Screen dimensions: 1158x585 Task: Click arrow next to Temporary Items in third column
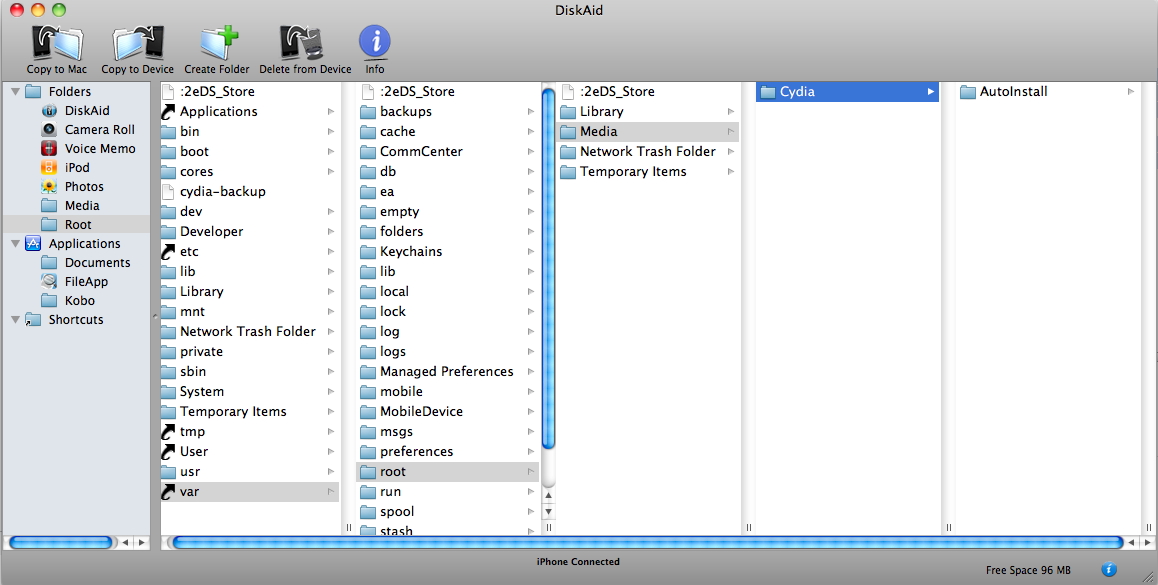point(730,171)
